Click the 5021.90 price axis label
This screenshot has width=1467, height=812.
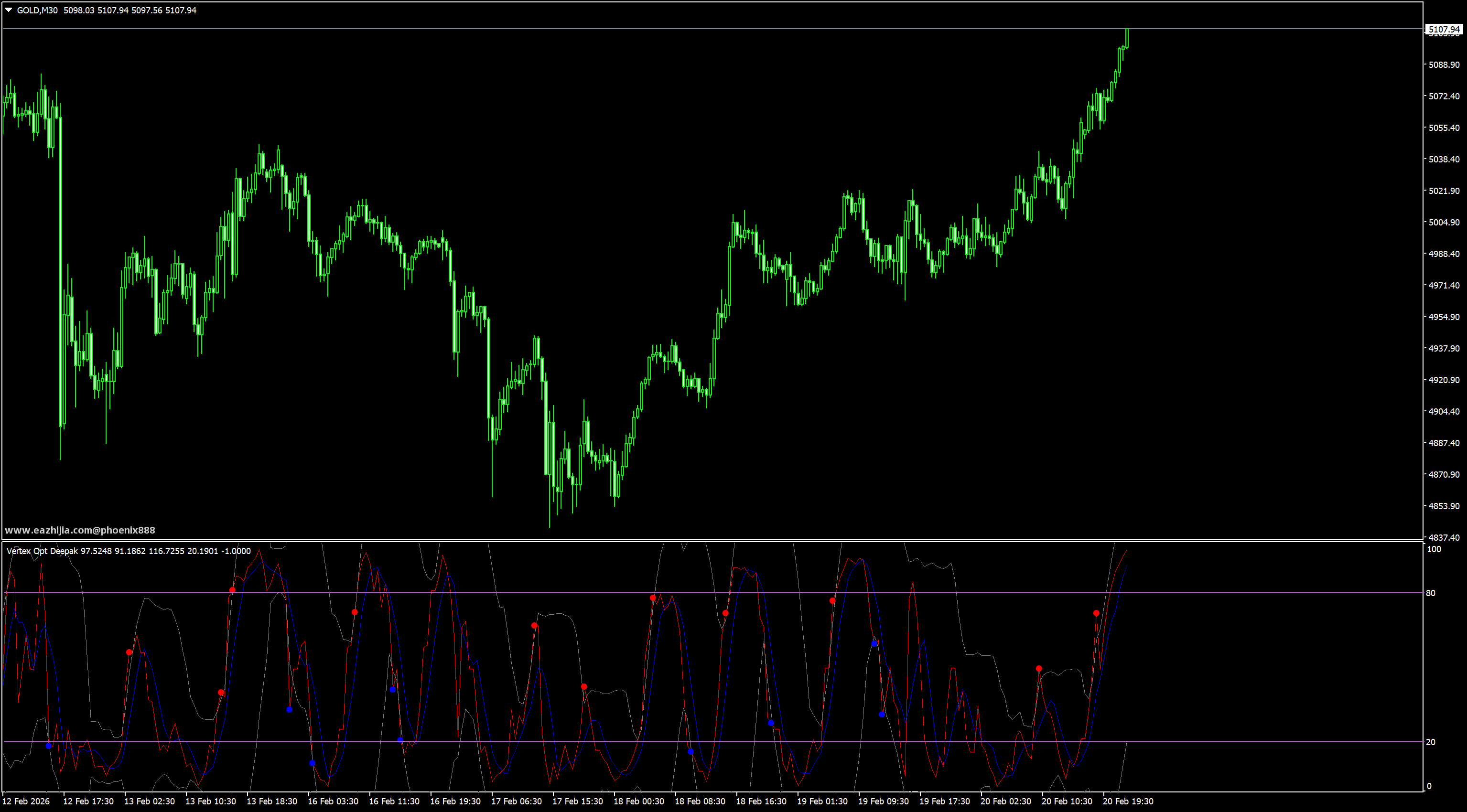[x=1444, y=191]
